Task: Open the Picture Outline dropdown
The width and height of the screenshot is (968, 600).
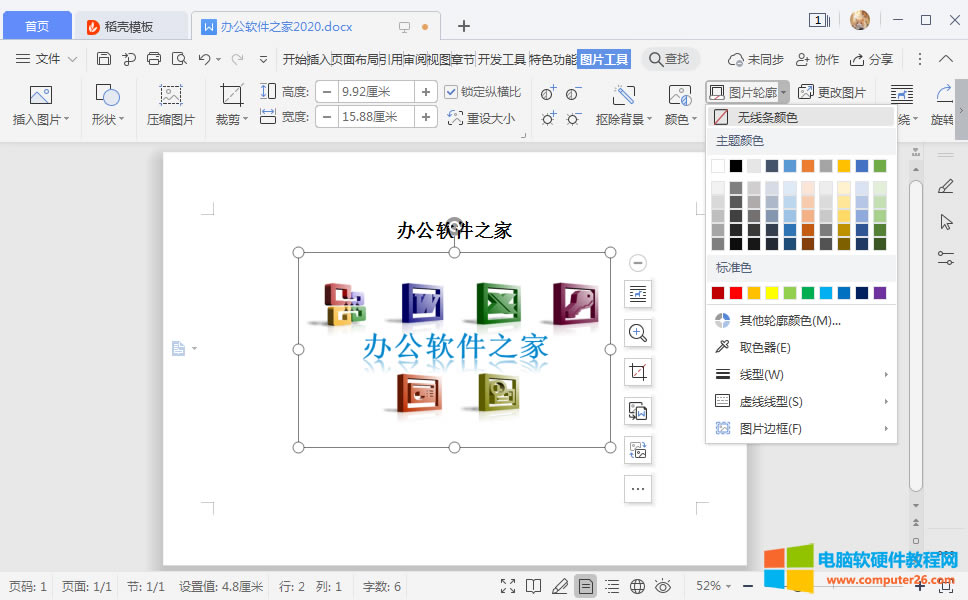Action: tap(748, 92)
